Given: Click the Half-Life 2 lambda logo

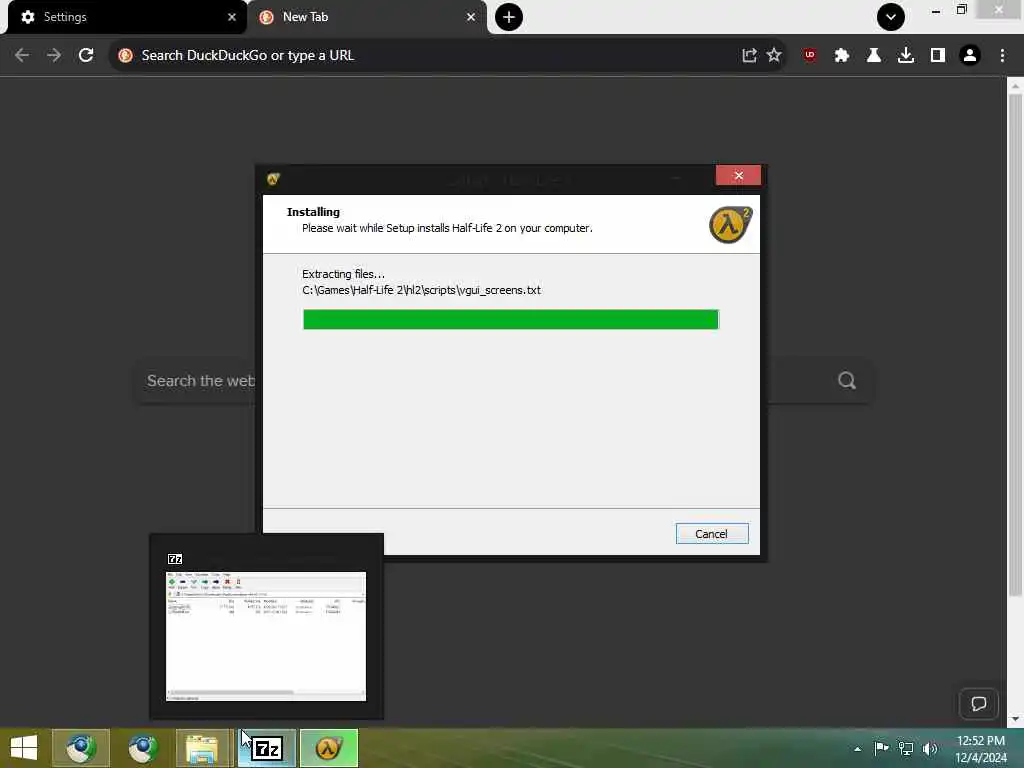Looking at the screenshot, I should click(x=730, y=225).
